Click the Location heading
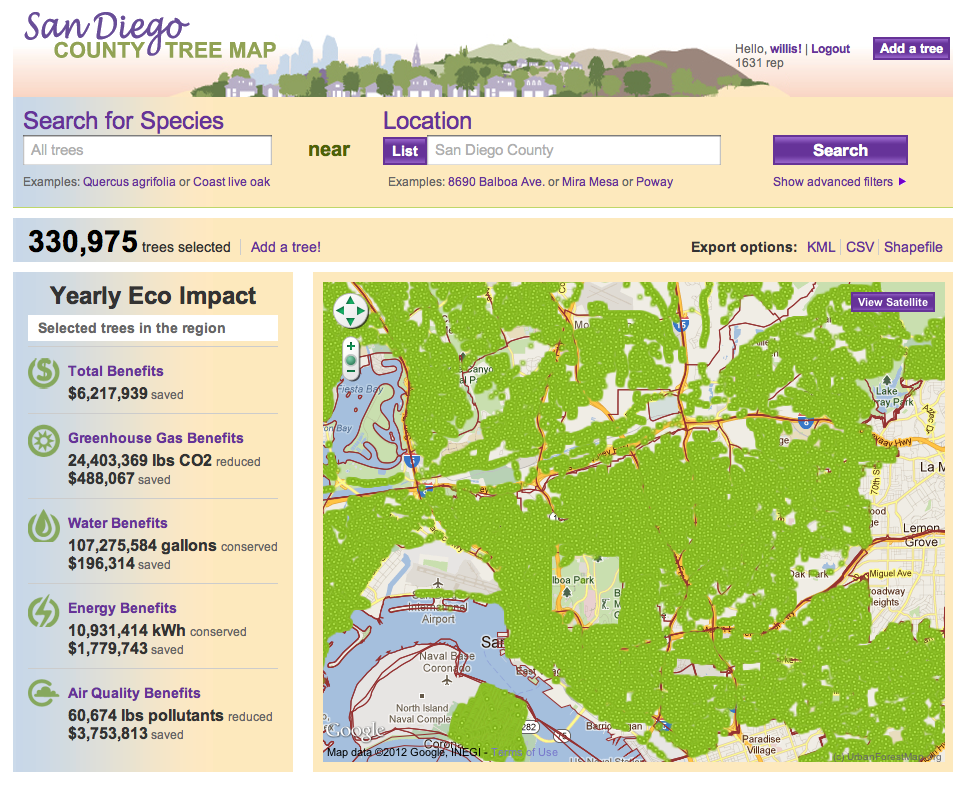This screenshot has width=974, height=788. (427, 120)
